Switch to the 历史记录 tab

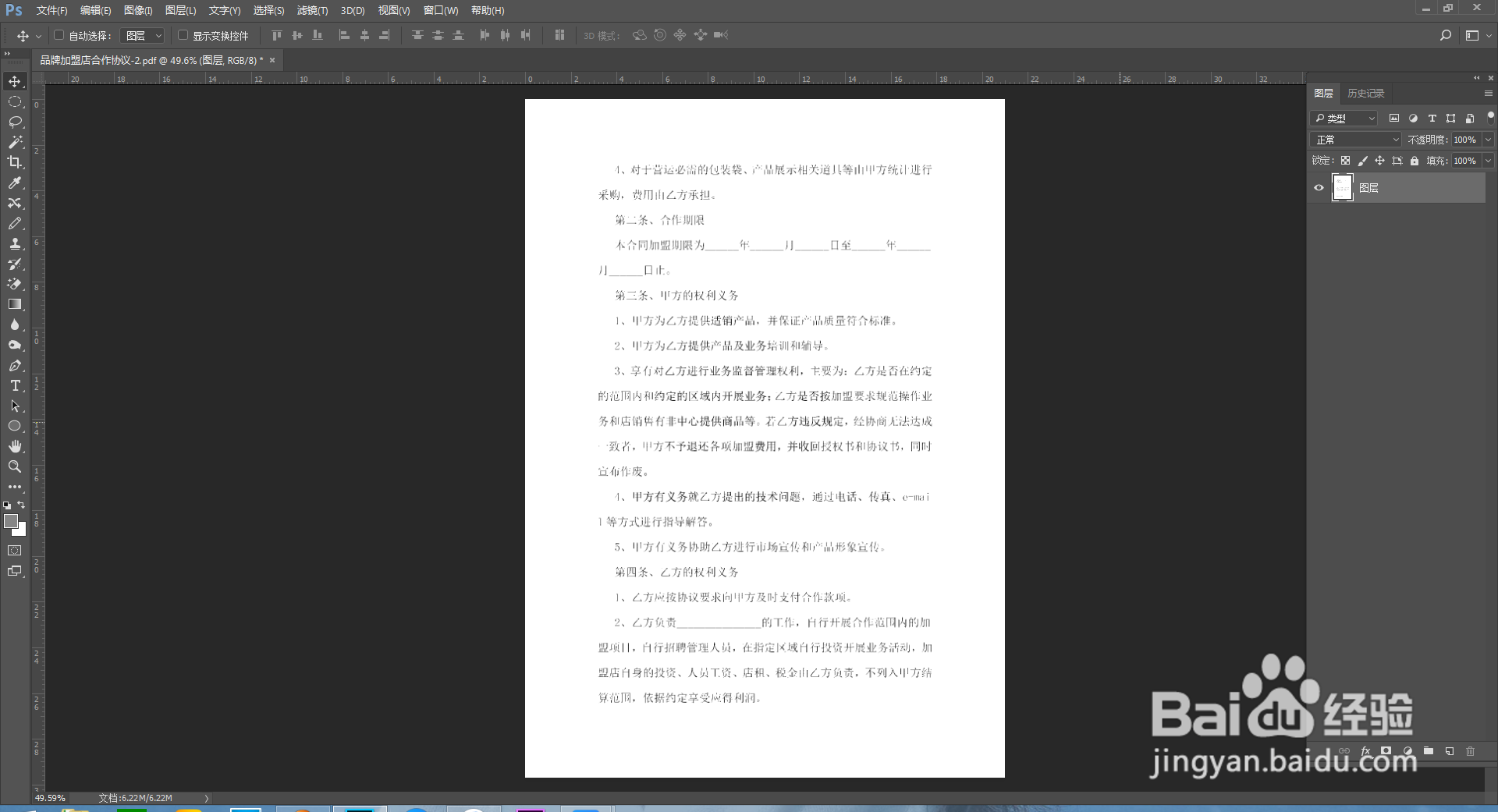pos(1366,93)
